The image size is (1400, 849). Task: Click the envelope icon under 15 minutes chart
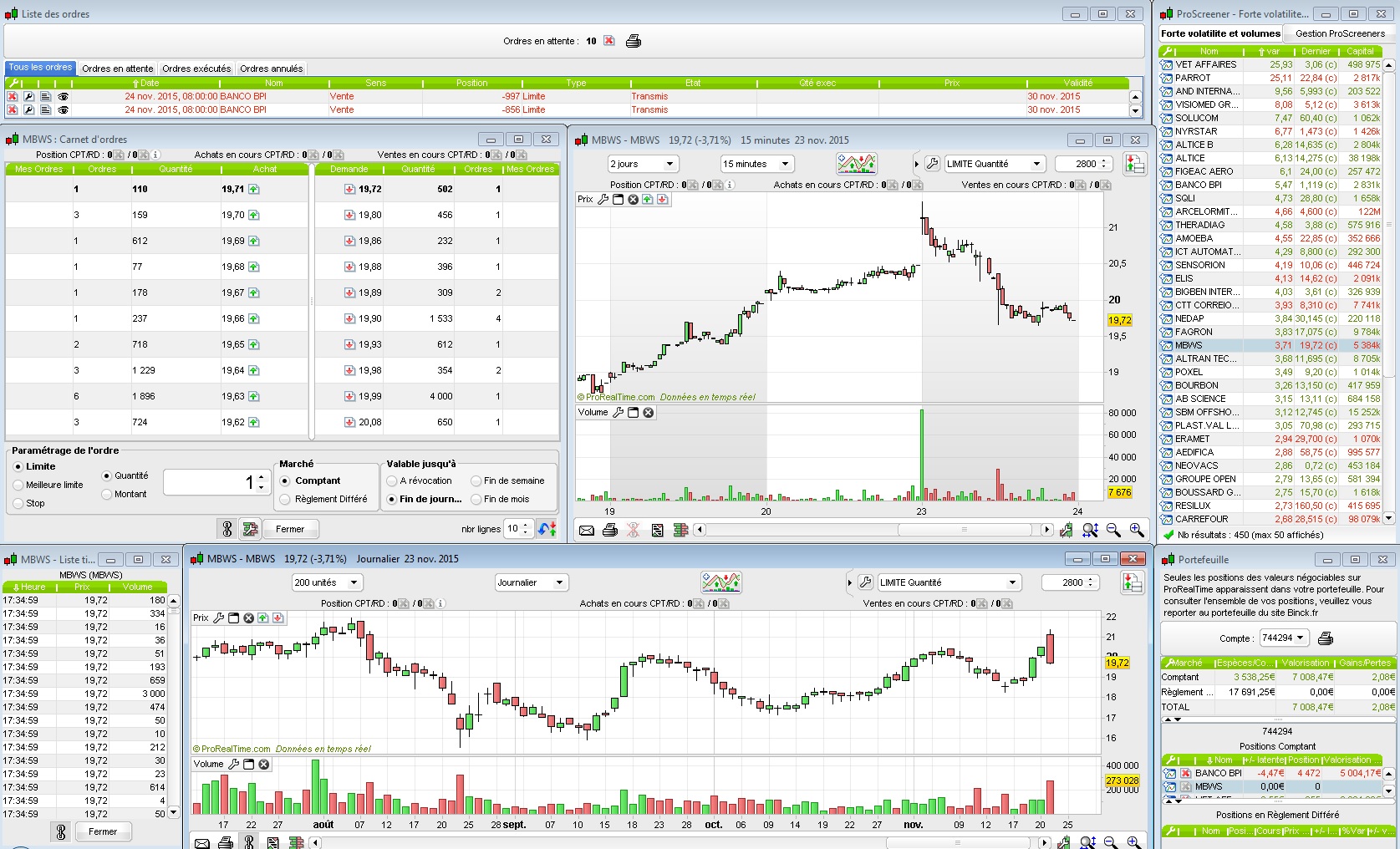pos(587,530)
